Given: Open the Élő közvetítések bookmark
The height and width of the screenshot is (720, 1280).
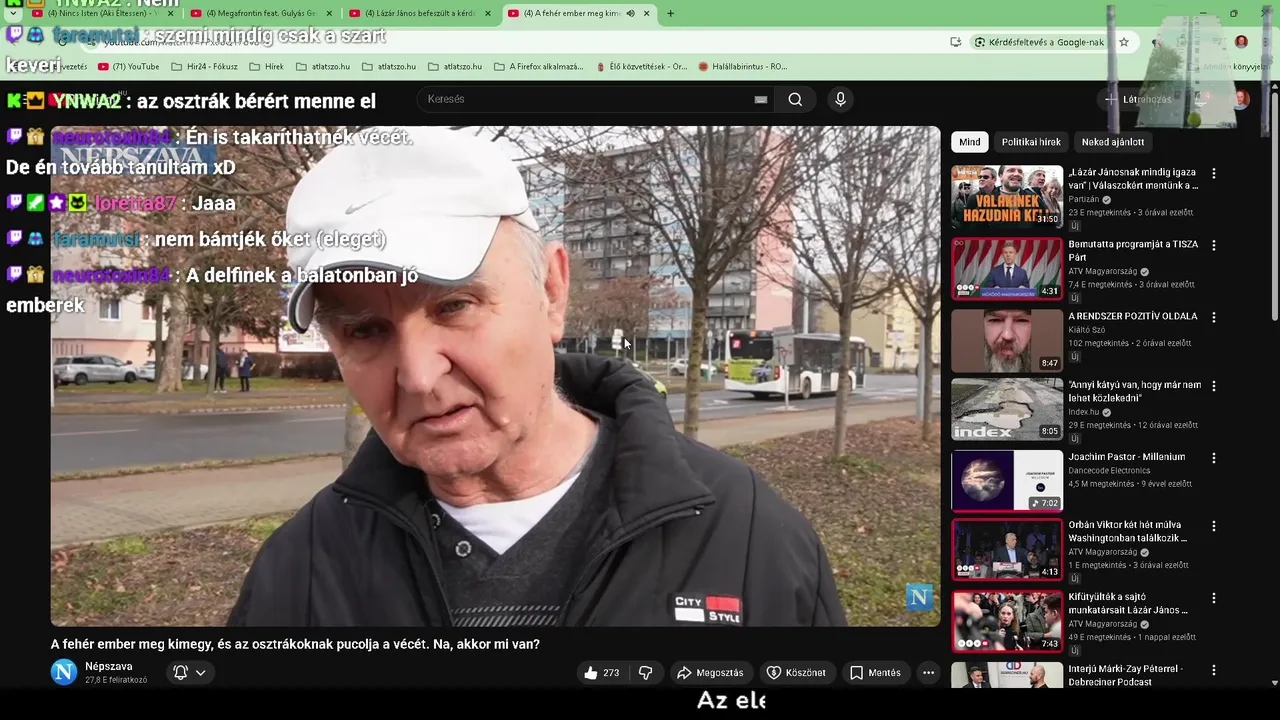Looking at the screenshot, I should (640, 67).
